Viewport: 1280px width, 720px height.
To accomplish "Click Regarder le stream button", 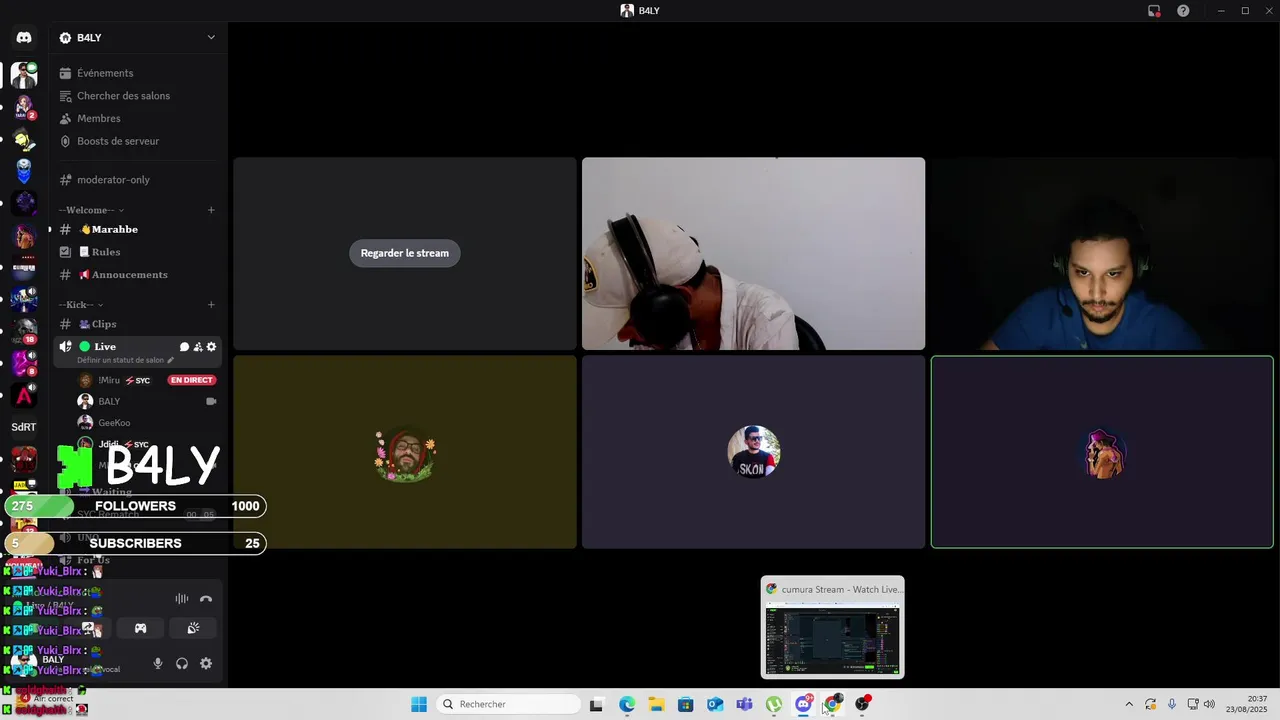I will coord(405,253).
